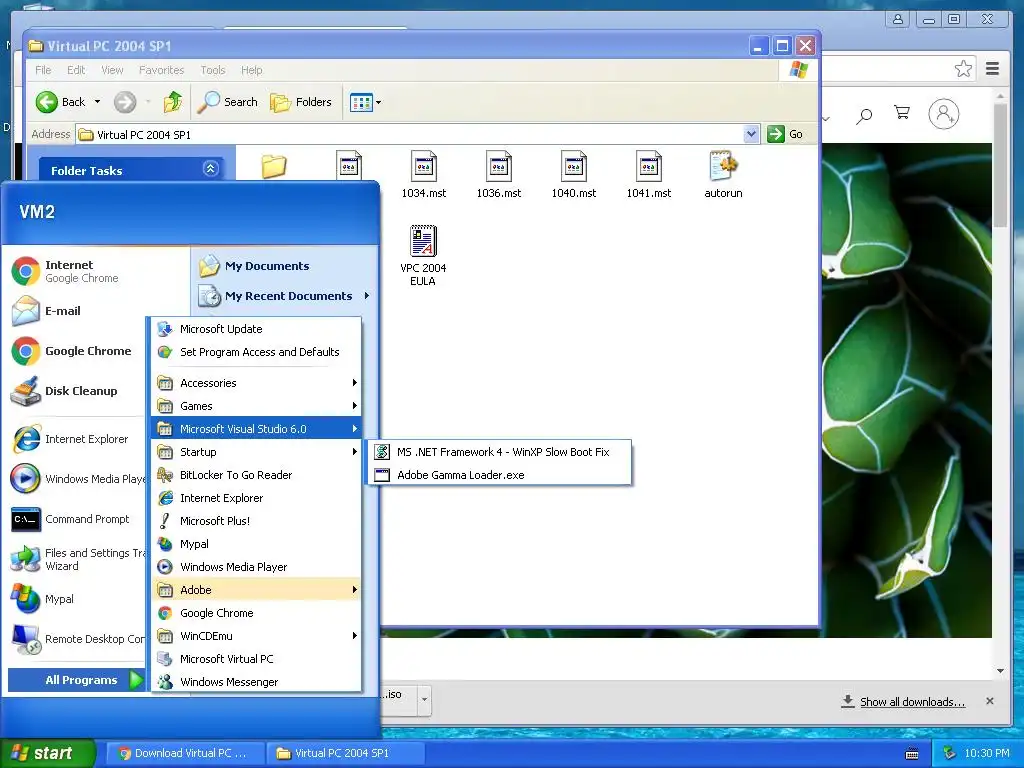
Task: Open Remote Desktop Connection shortcut
Action: pyautogui.click(x=77, y=639)
